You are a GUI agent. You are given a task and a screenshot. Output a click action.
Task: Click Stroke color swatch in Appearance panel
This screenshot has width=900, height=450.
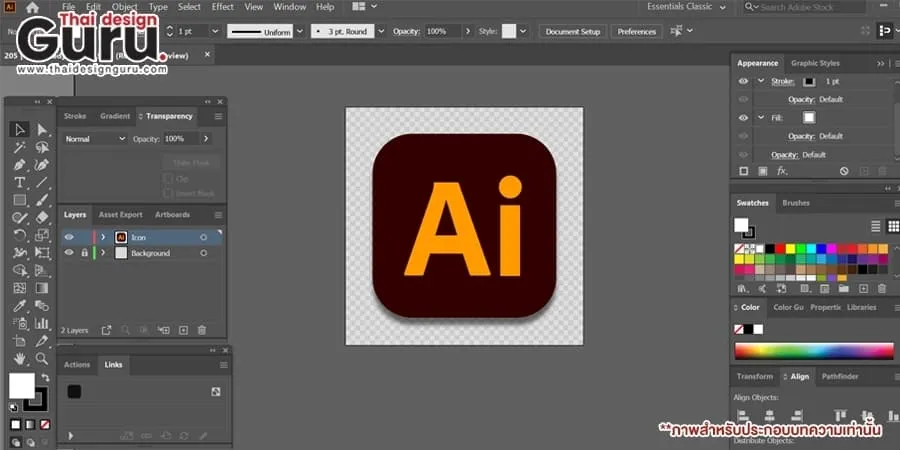pyautogui.click(x=809, y=82)
